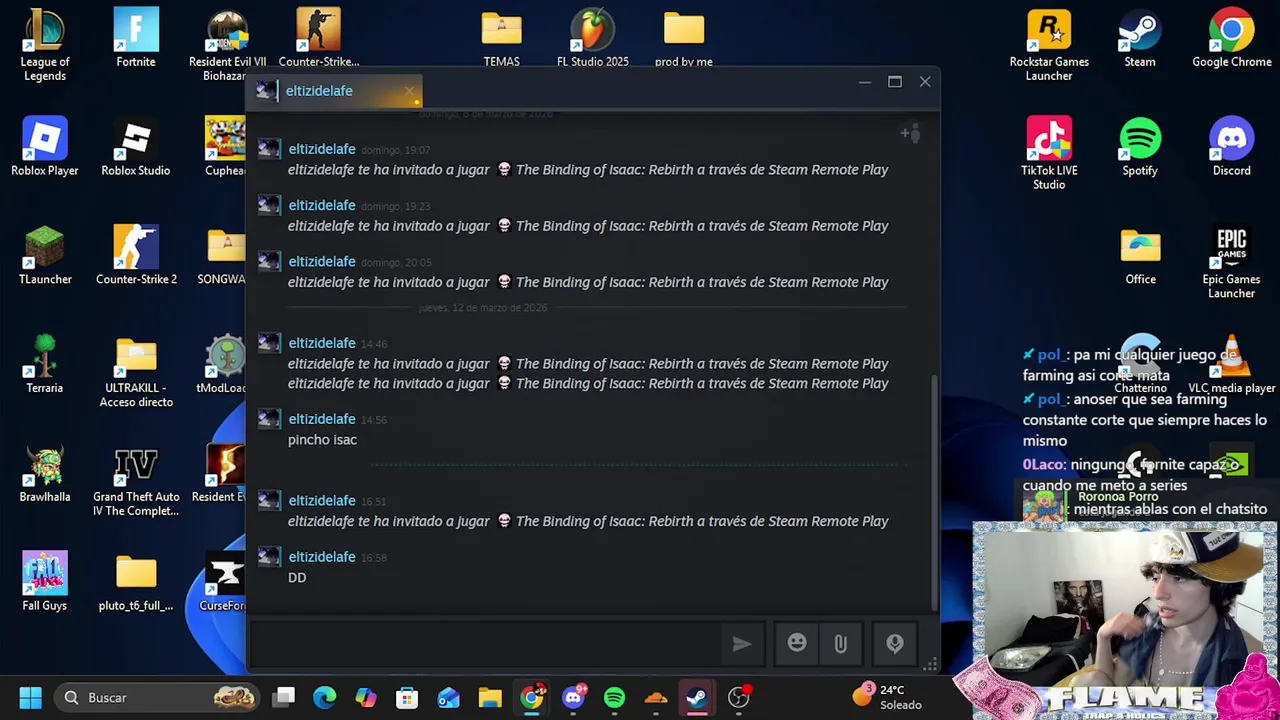Click the 'pincho isac' message text

322,440
